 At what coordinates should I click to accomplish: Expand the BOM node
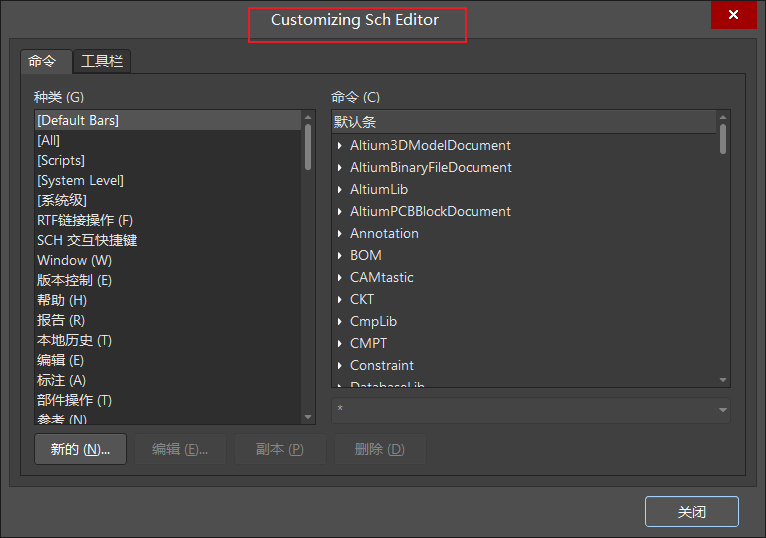point(340,256)
